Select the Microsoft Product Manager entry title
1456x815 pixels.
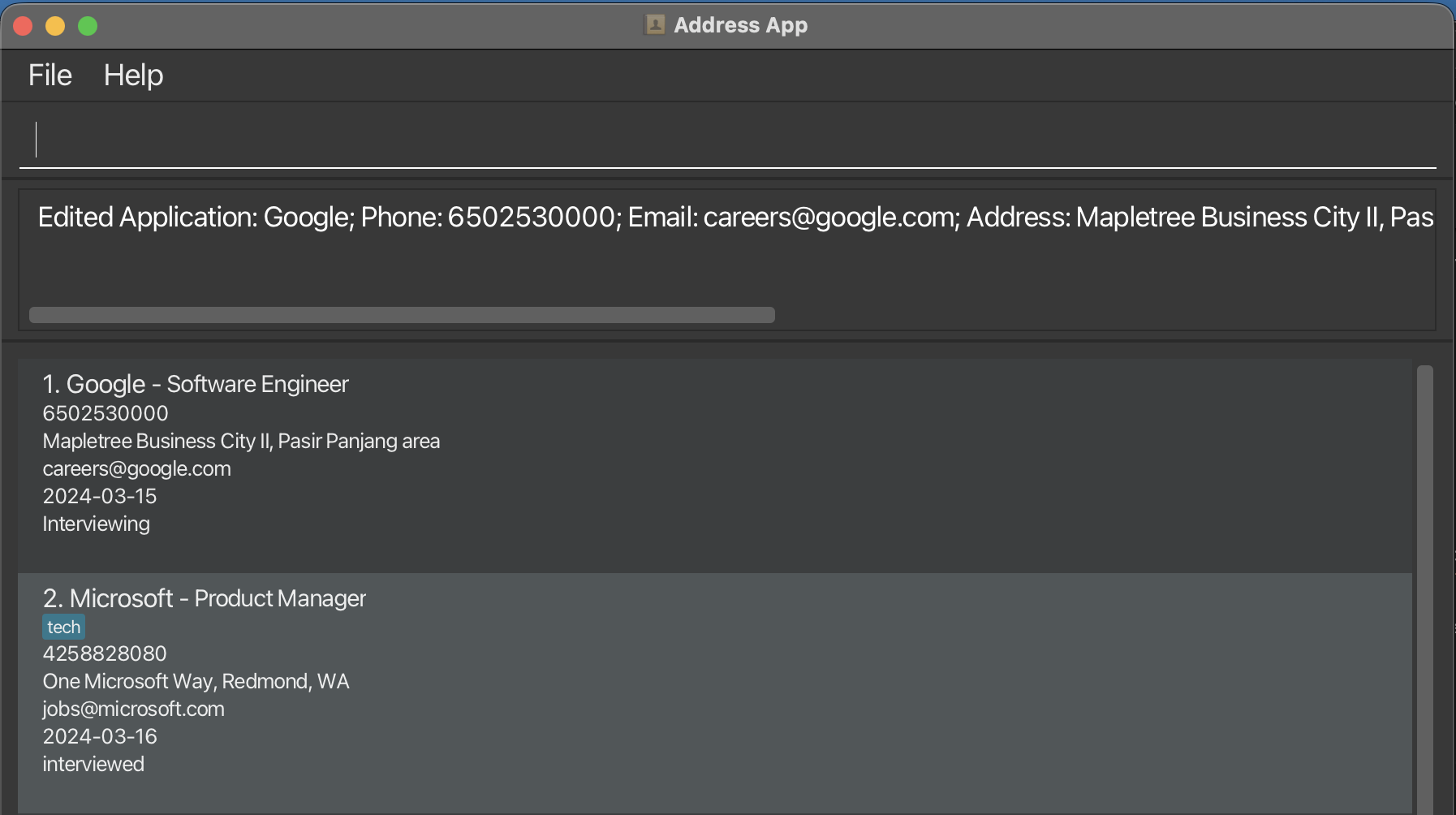(x=205, y=598)
